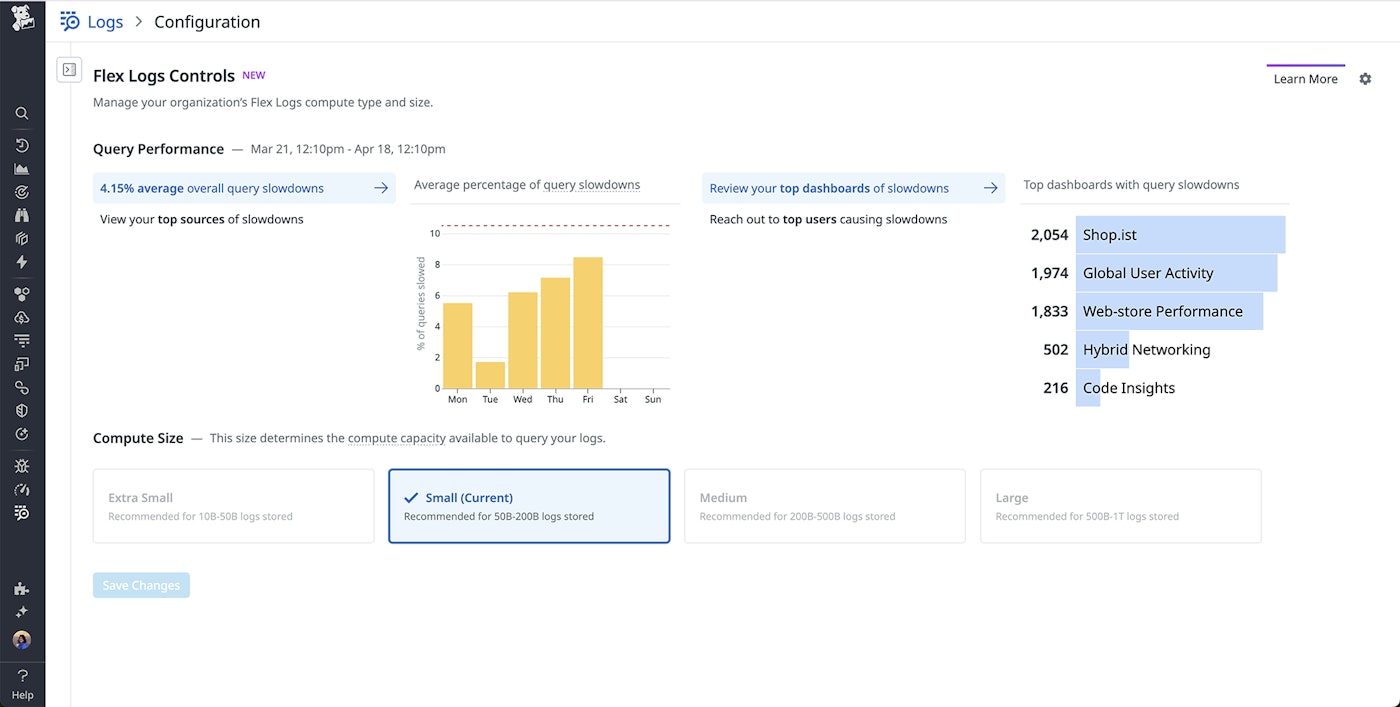Open the Logs sidebar icon
This screenshot has width=1400, height=707.
22,513
